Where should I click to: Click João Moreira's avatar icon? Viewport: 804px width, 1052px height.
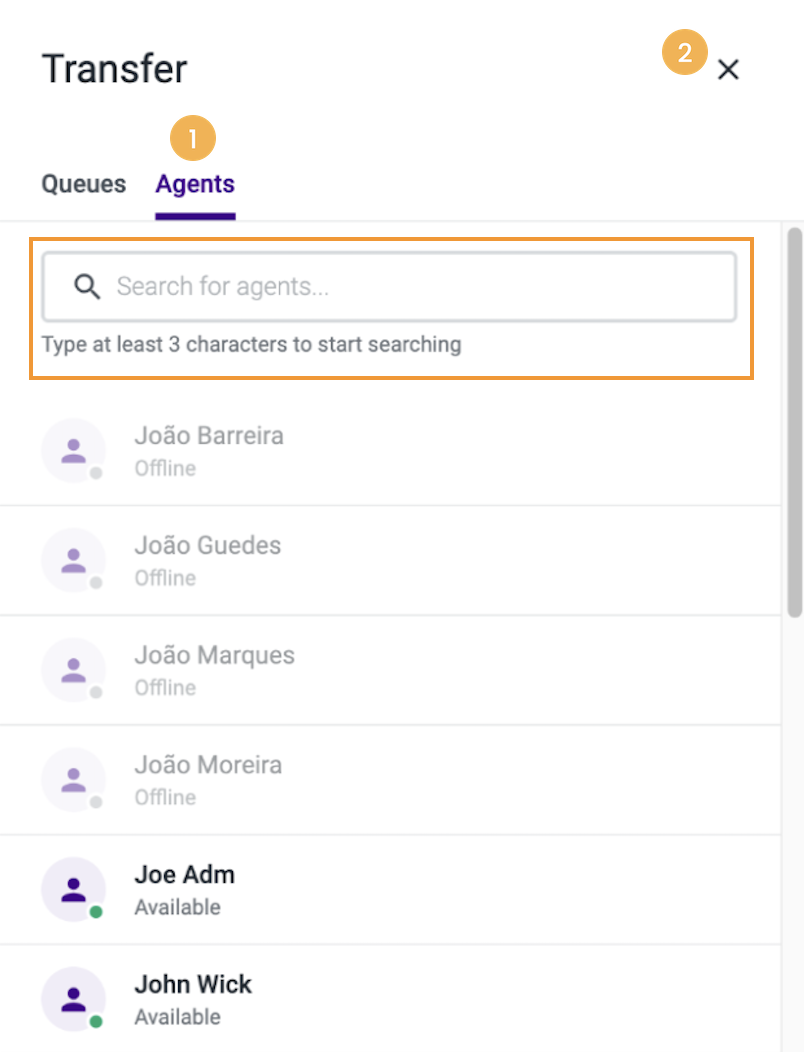(73, 780)
